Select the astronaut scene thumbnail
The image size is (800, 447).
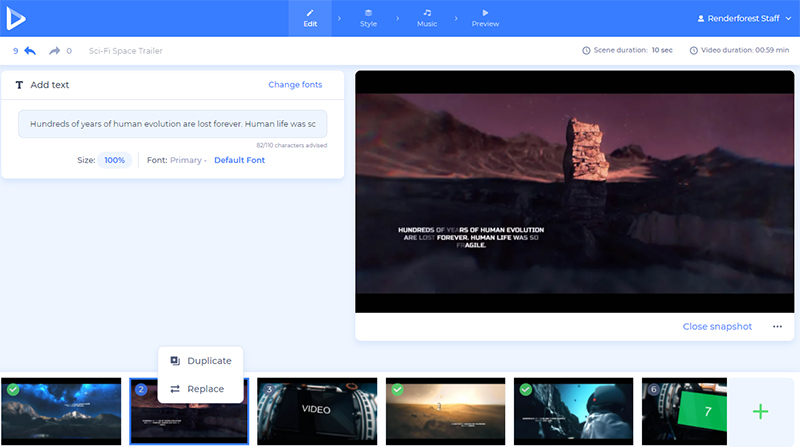573,410
